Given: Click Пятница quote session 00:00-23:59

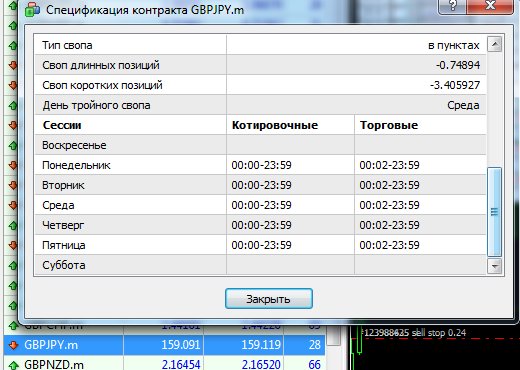Looking at the screenshot, I should click(262, 245).
